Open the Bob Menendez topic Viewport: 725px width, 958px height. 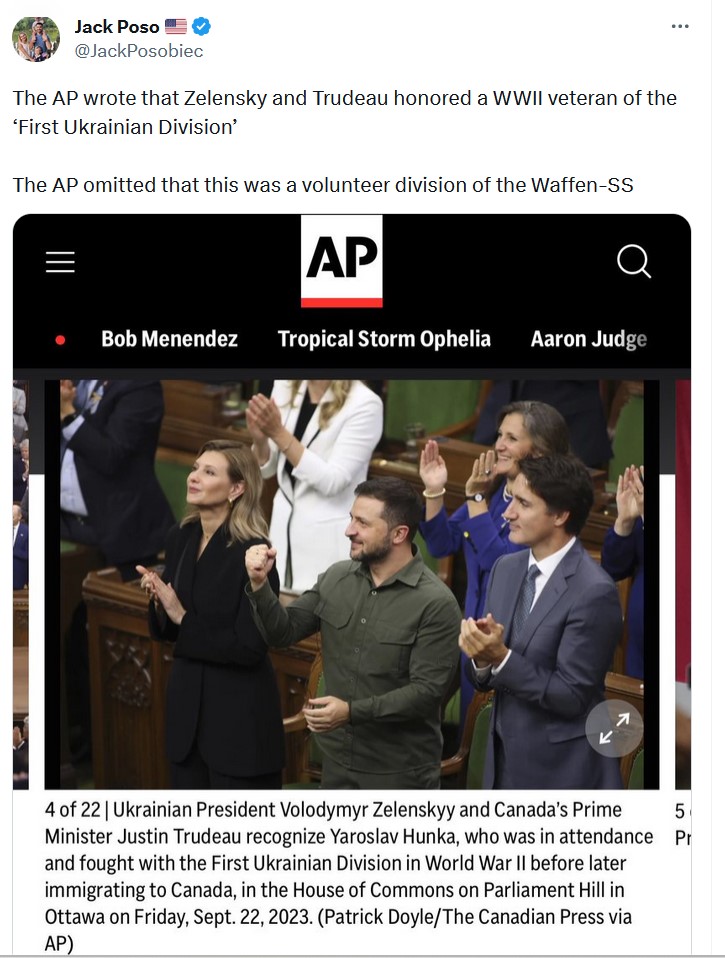click(x=169, y=338)
